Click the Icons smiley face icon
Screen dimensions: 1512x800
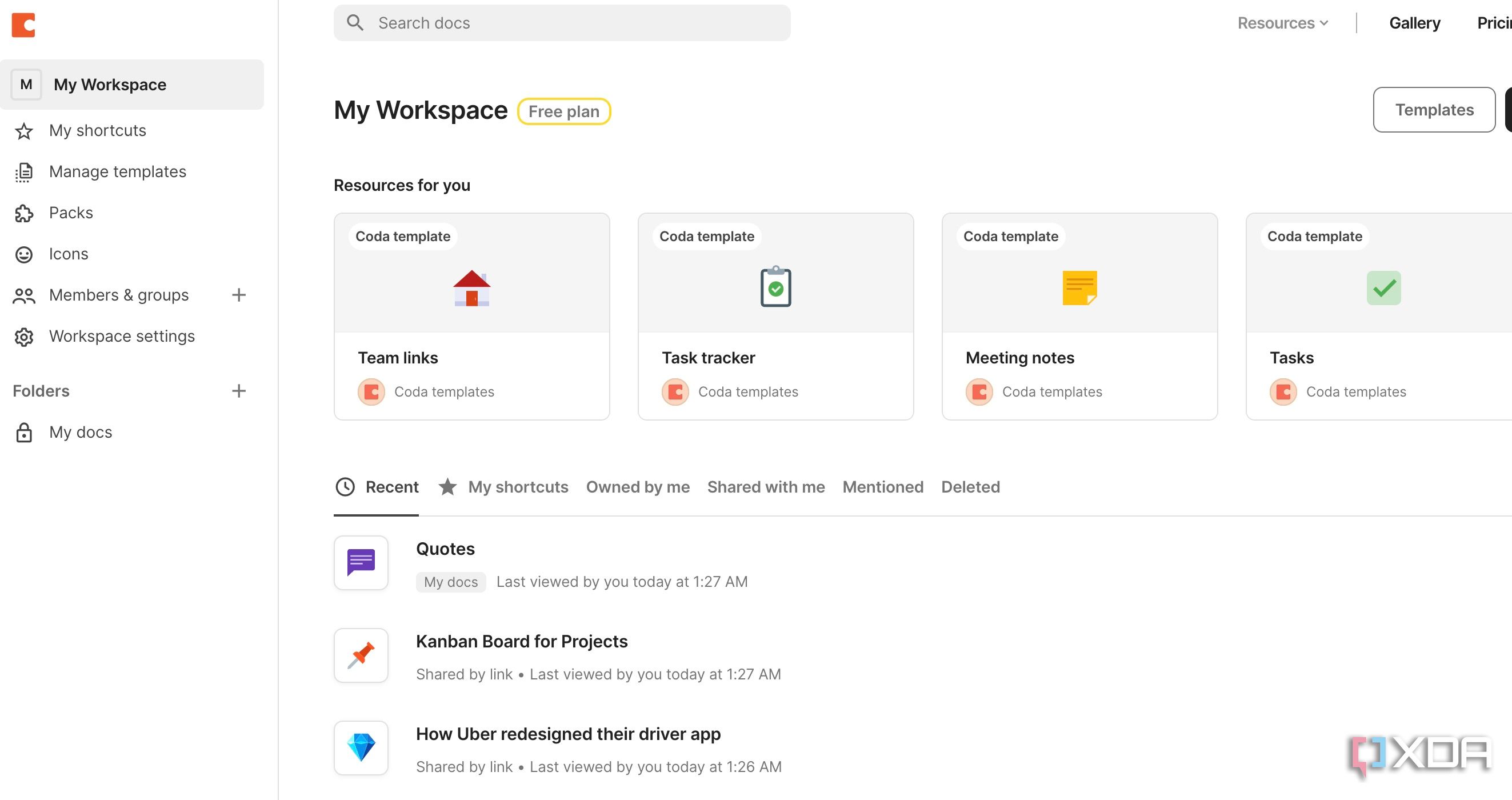[x=24, y=254]
